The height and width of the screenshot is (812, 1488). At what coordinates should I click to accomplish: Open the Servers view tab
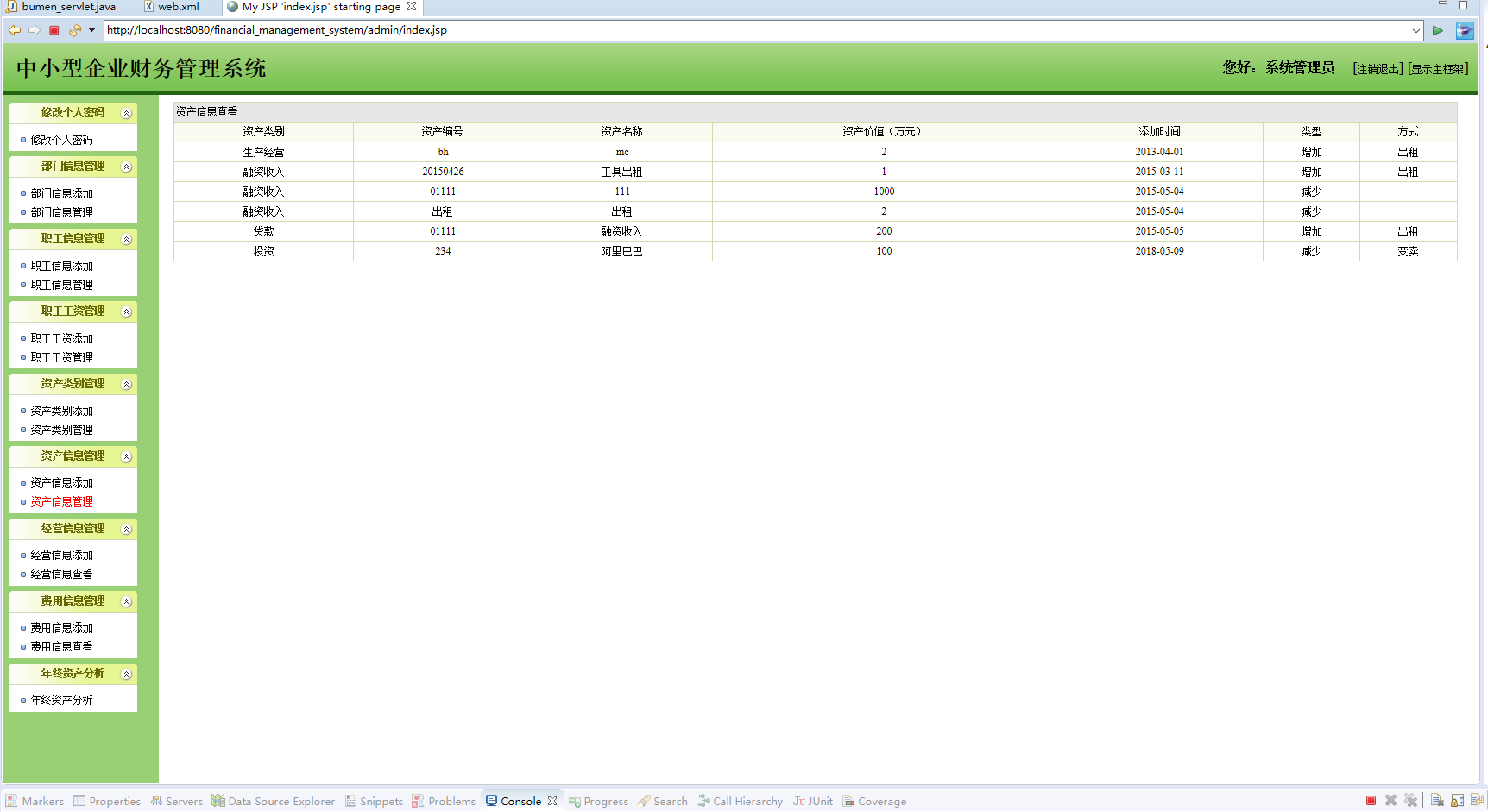pos(177,801)
